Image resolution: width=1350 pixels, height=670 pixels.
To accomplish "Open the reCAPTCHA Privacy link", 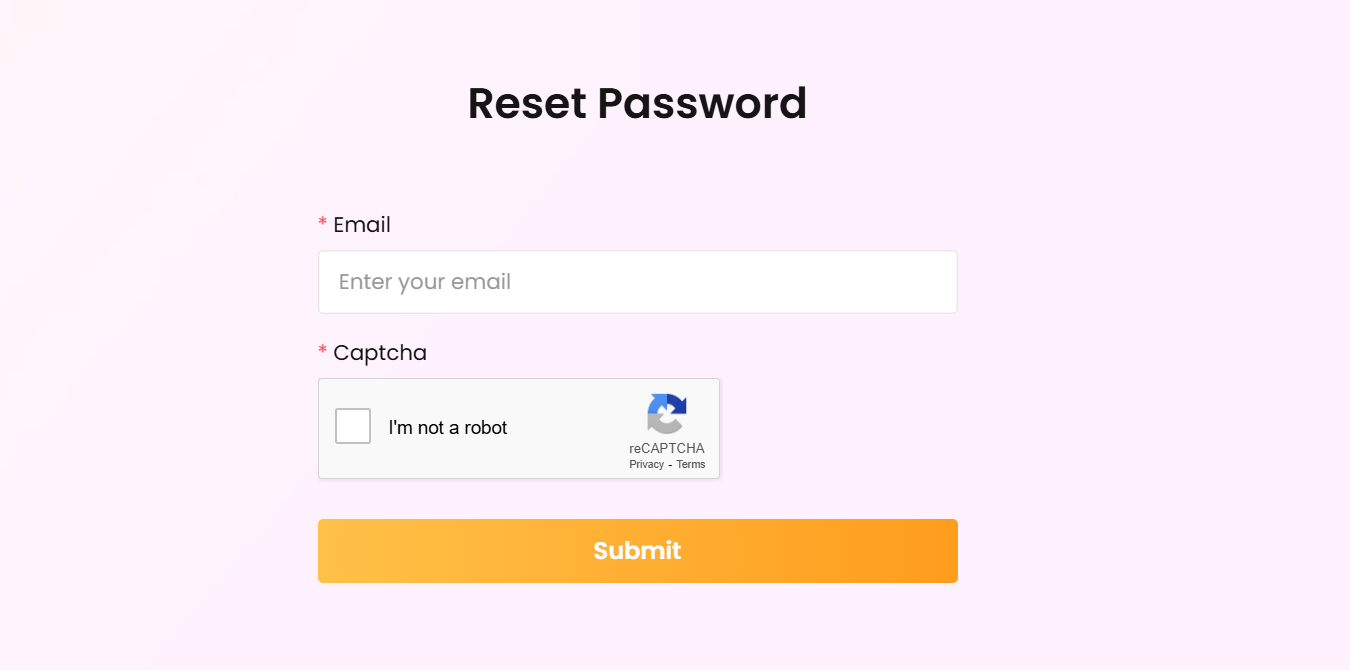I will pos(646,464).
